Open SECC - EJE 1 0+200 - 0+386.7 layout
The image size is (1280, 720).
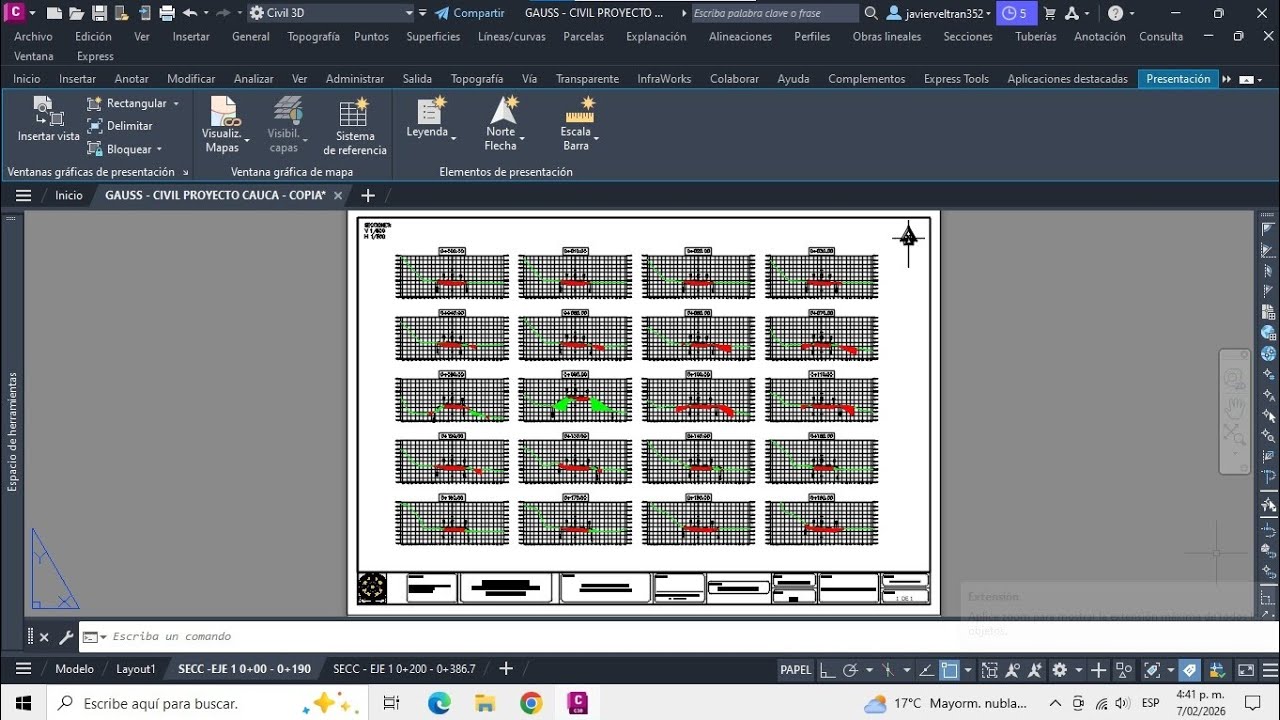point(404,669)
